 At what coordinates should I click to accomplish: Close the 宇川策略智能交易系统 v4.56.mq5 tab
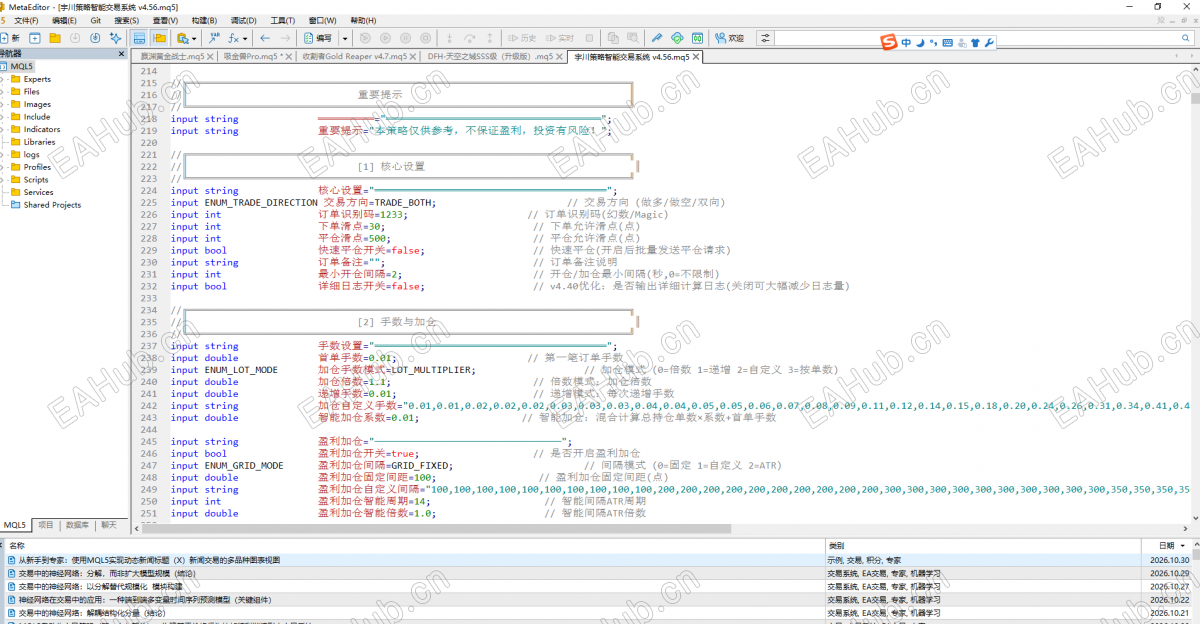pos(696,57)
